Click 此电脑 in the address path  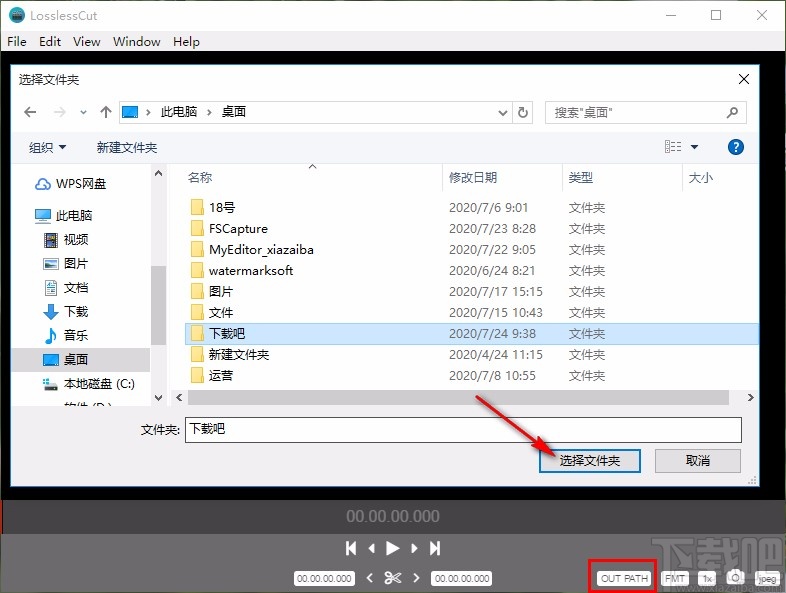(178, 112)
